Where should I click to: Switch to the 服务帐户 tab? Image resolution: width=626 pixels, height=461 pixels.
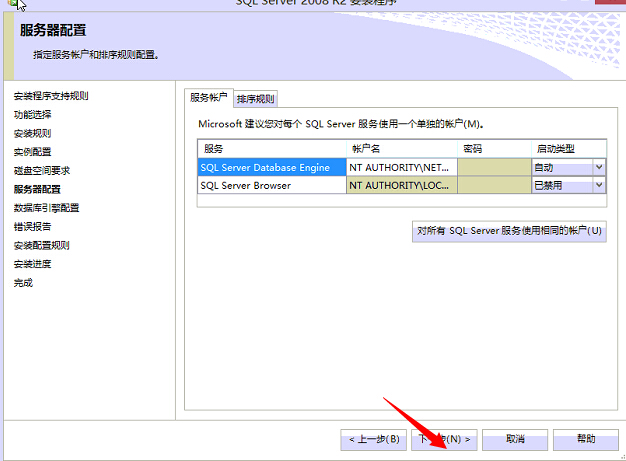(x=208, y=98)
